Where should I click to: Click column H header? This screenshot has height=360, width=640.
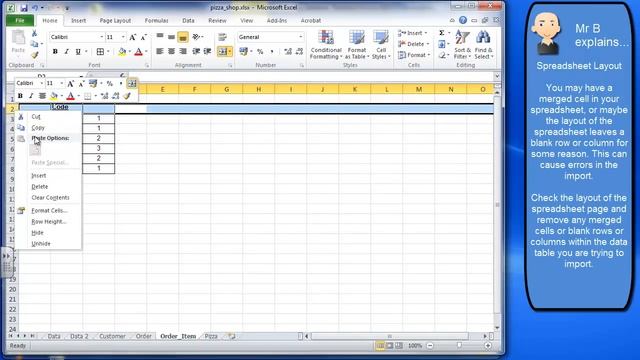click(x=259, y=89)
